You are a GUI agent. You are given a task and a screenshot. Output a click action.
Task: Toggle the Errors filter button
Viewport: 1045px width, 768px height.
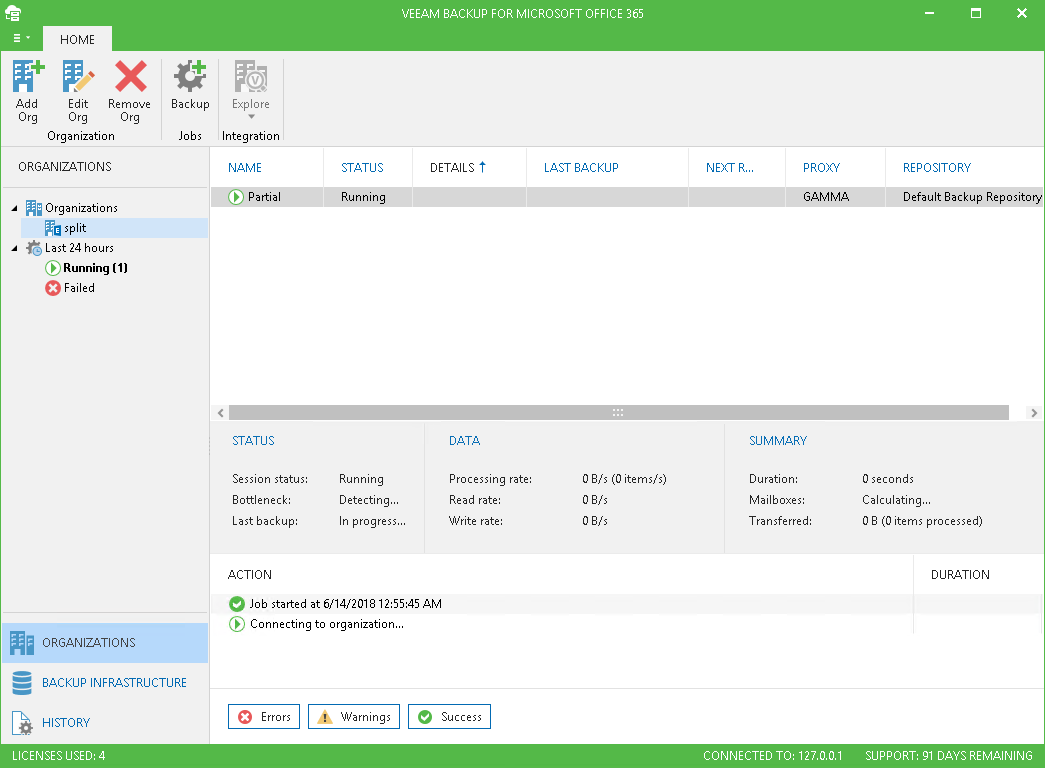click(264, 717)
